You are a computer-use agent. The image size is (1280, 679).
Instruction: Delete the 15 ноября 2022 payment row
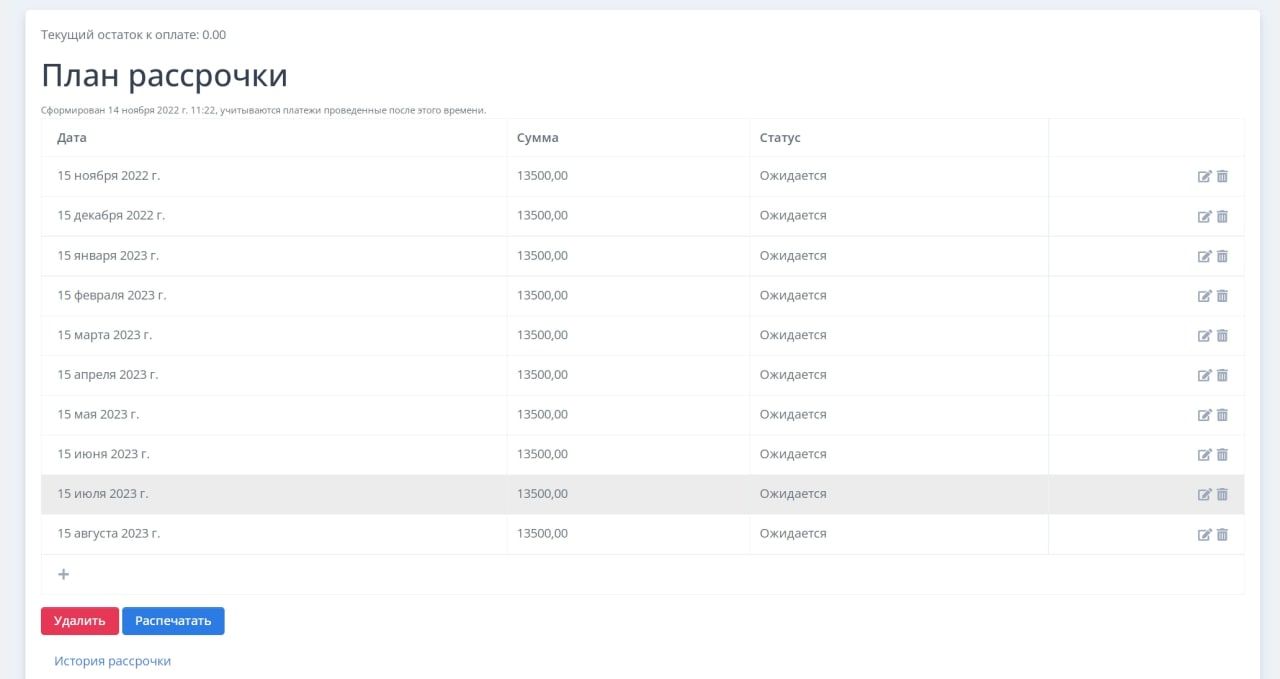(1222, 177)
